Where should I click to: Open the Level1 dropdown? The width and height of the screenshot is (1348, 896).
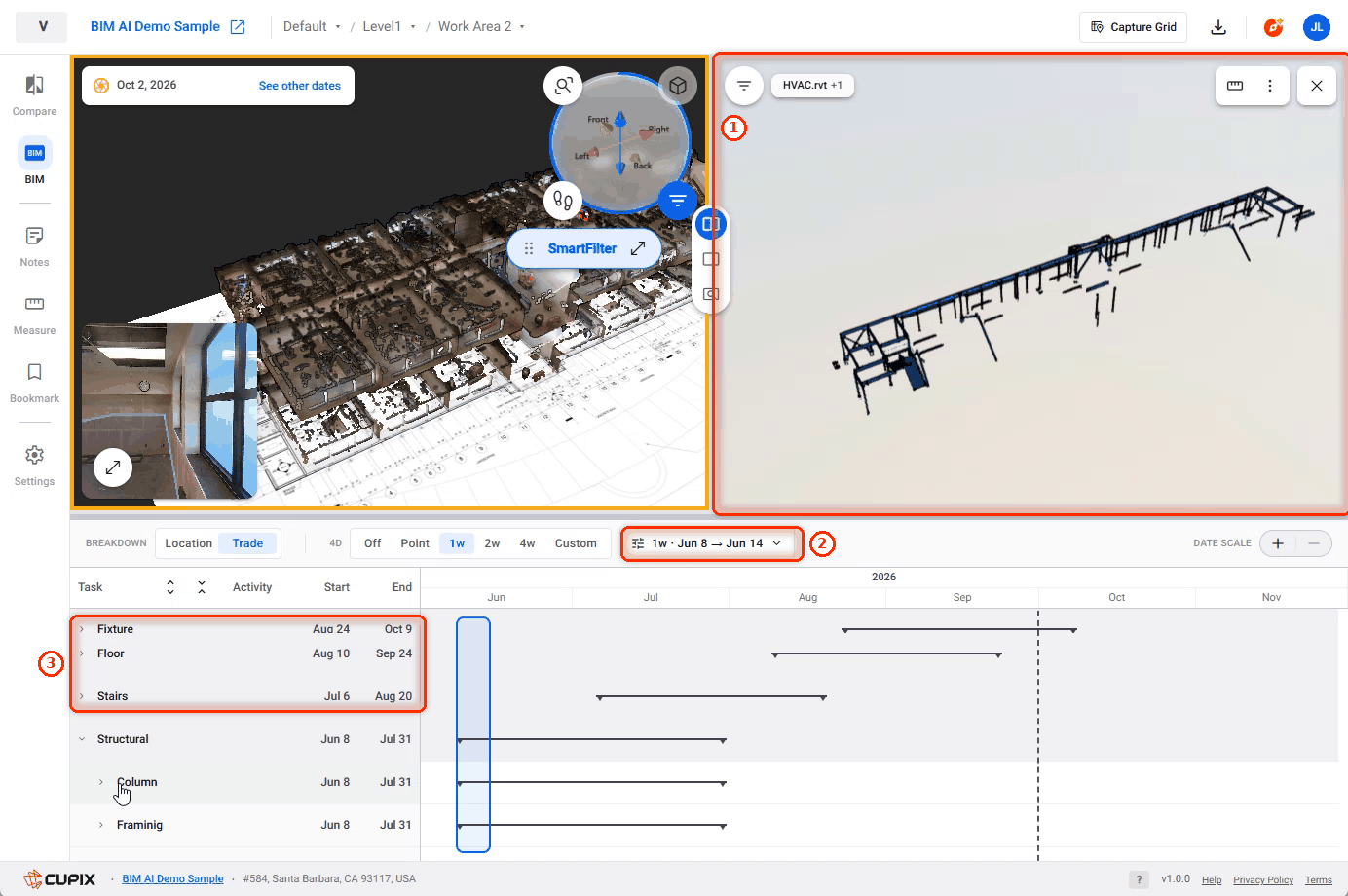(389, 27)
